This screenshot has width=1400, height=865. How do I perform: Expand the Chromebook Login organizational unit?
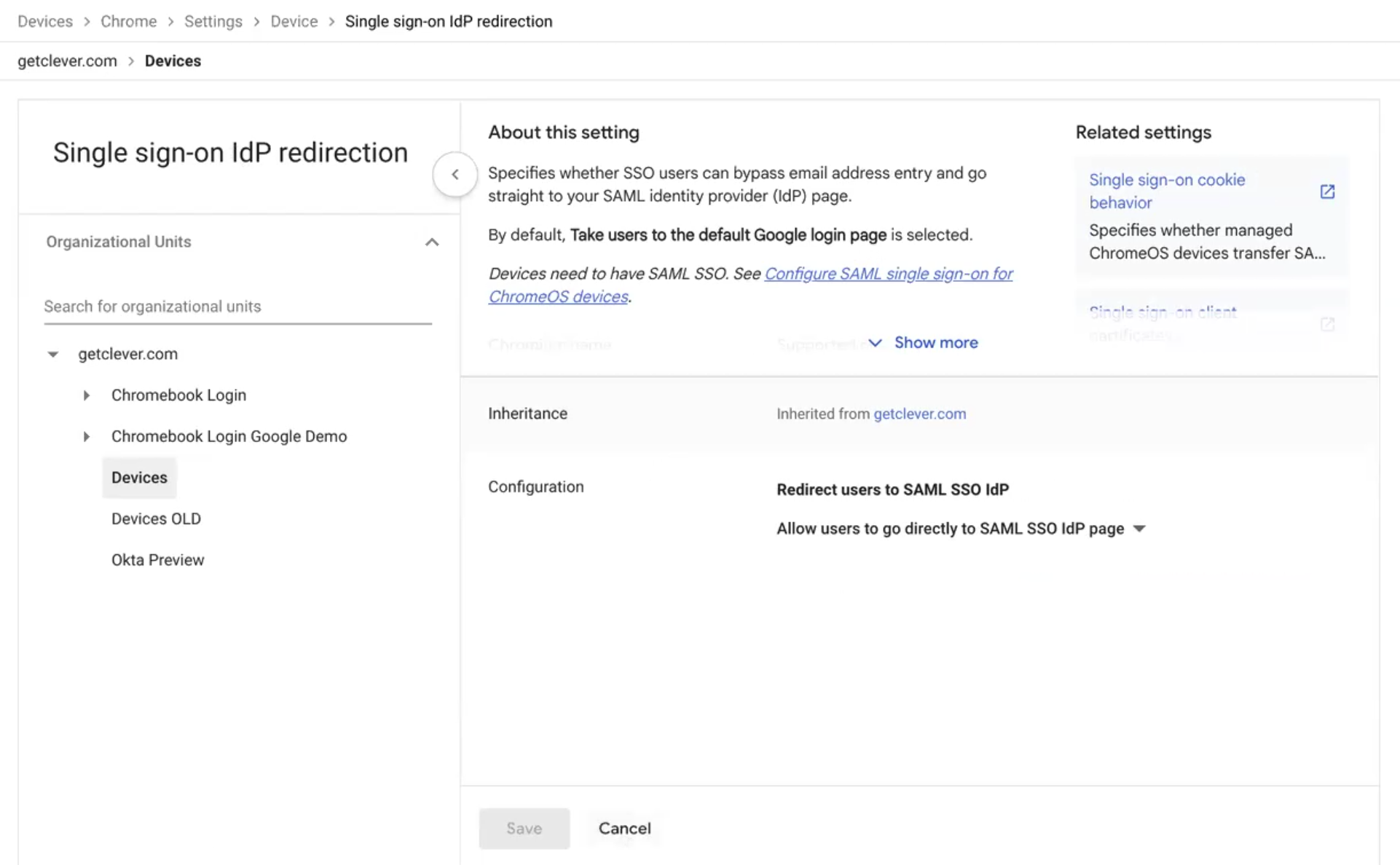coord(87,395)
